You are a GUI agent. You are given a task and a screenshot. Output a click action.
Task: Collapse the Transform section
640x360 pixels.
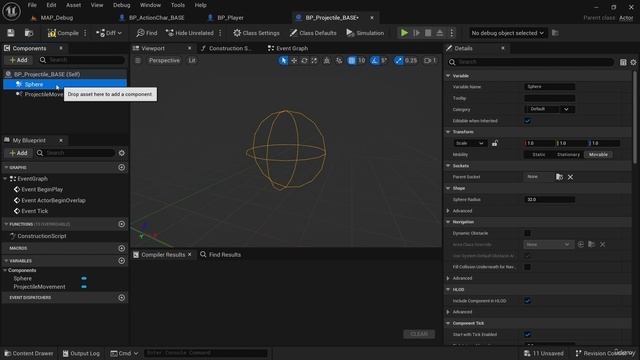tap(448, 132)
